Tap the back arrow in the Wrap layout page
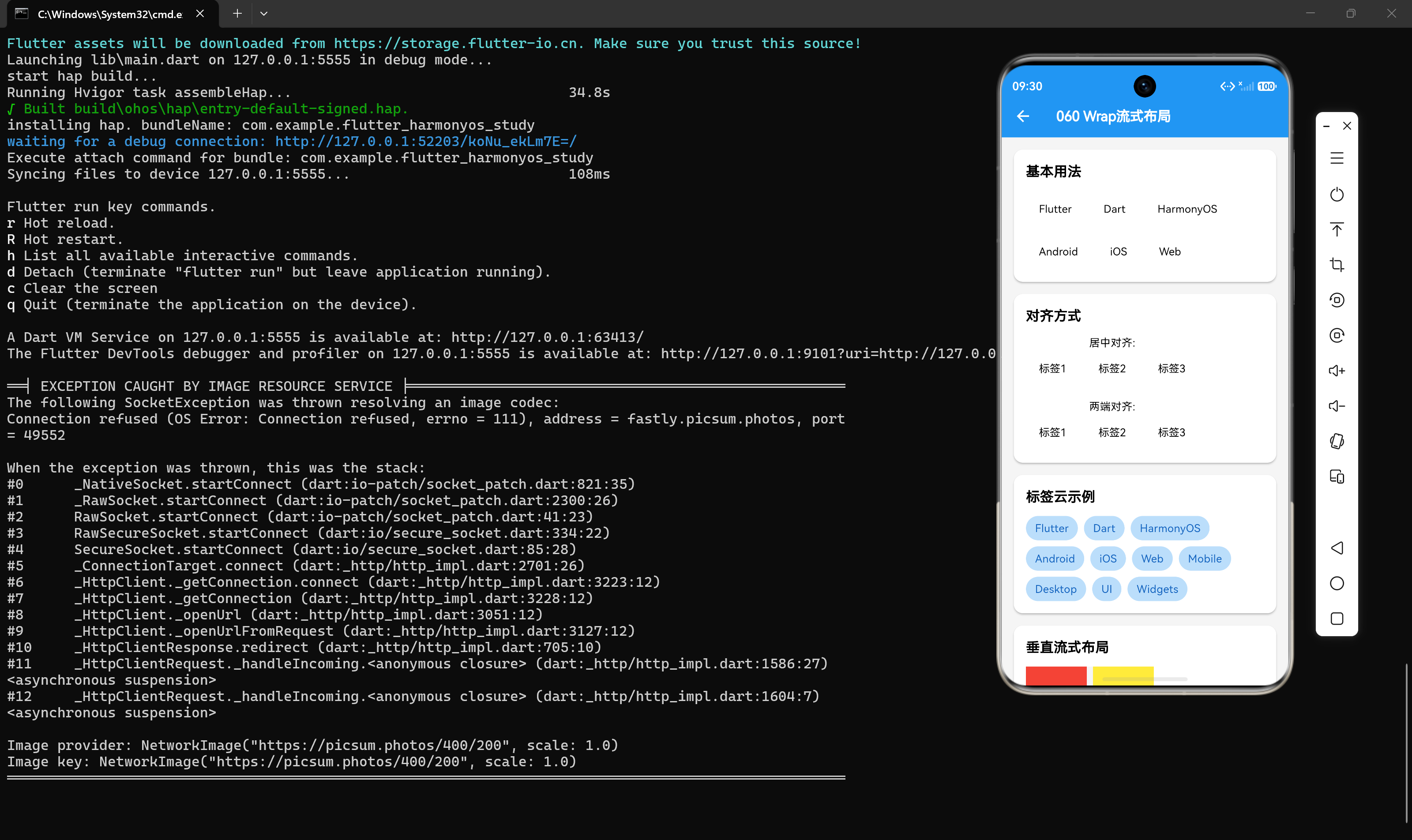The image size is (1412, 840). click(1022, 116)
